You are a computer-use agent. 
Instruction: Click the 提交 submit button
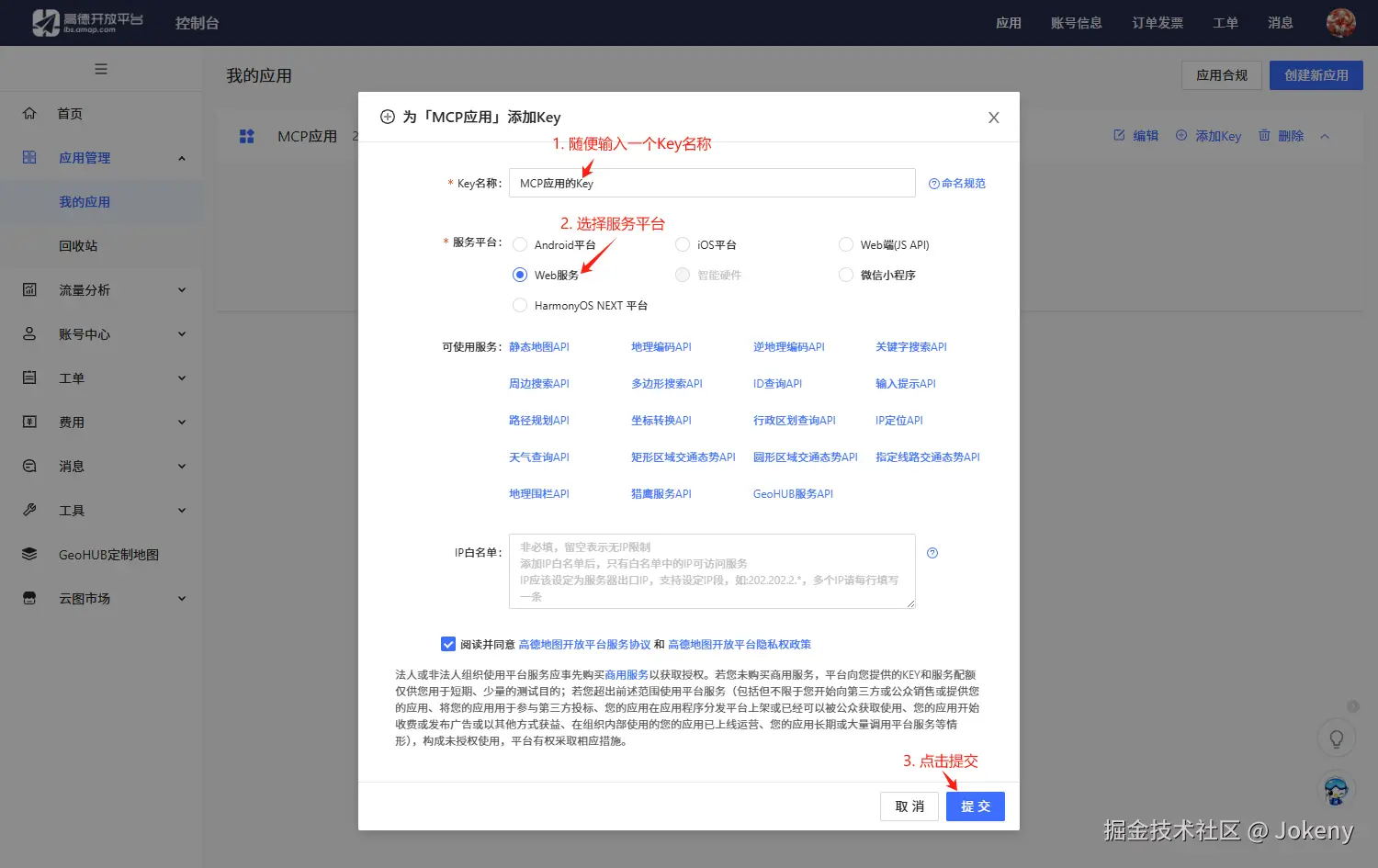tap(976, 806)
